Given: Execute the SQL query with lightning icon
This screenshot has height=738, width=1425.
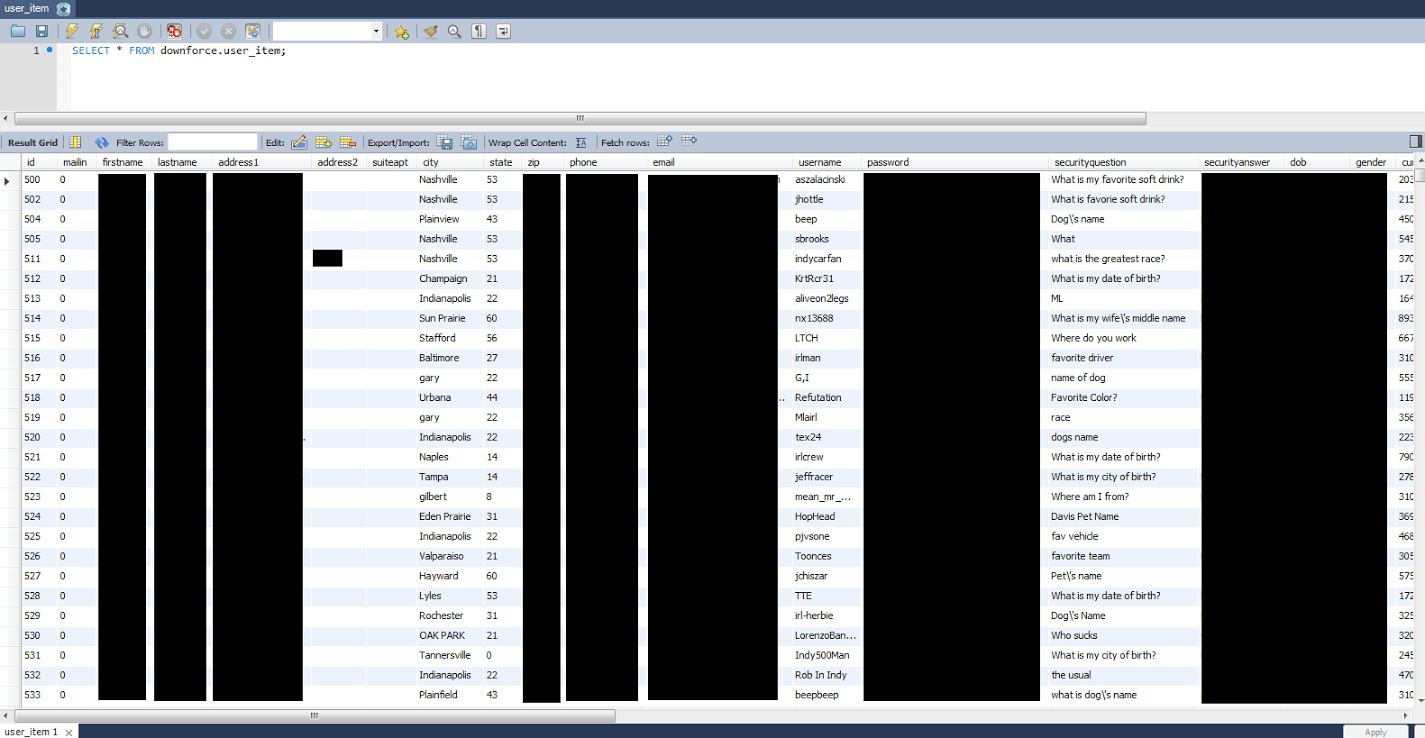Looking at the screenshot, I should click(72, 32).
